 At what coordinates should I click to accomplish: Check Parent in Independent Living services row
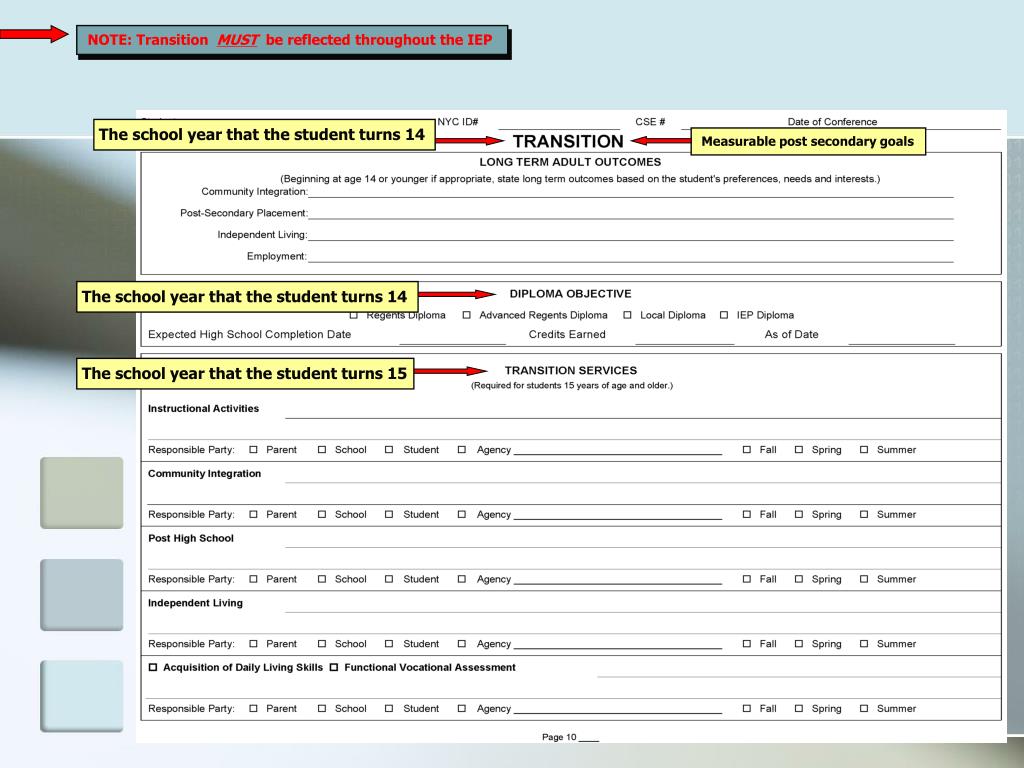point(253,643)
